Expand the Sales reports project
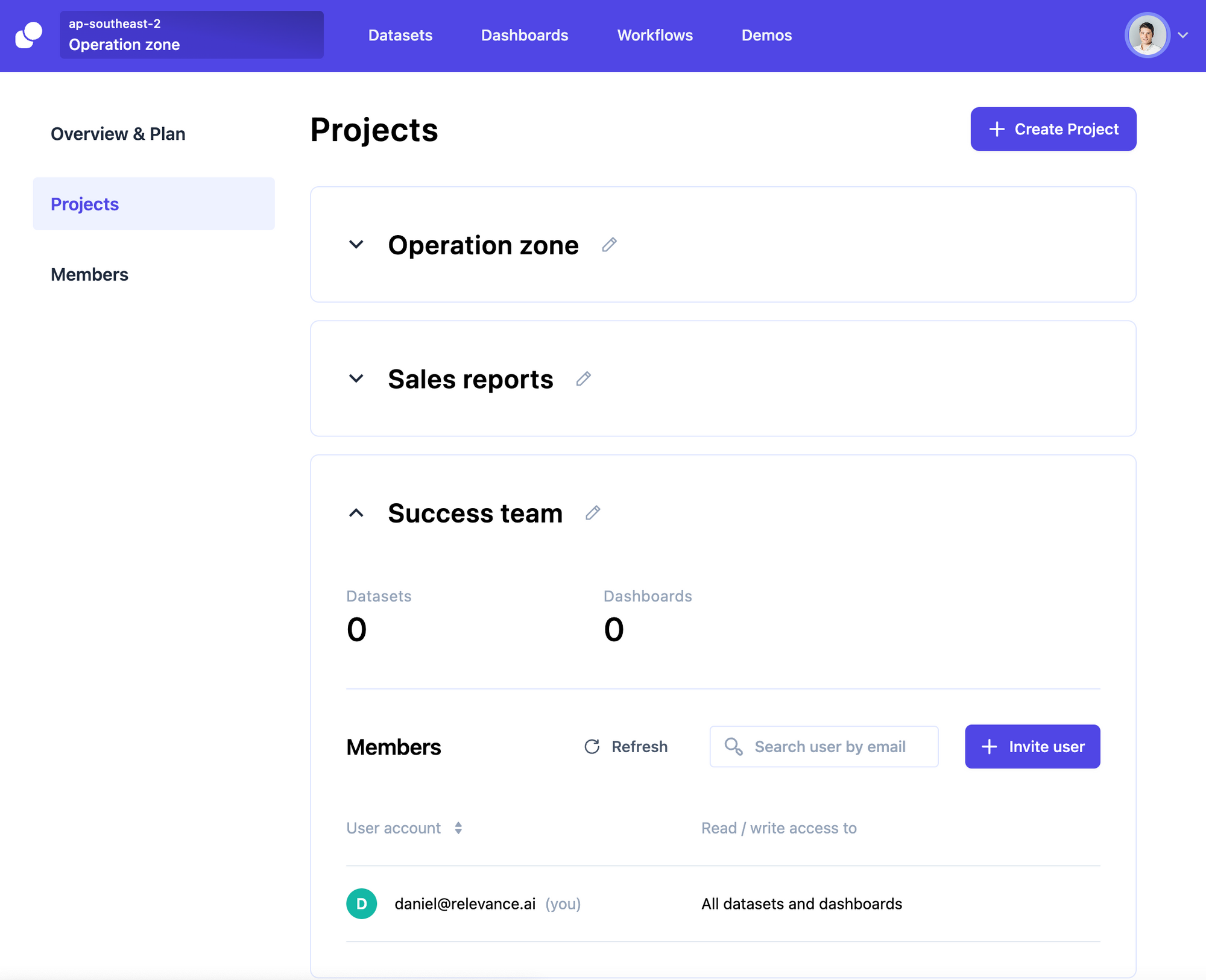Image resolution: width=1206 pixels, height=980 pixels. [356, 379]
